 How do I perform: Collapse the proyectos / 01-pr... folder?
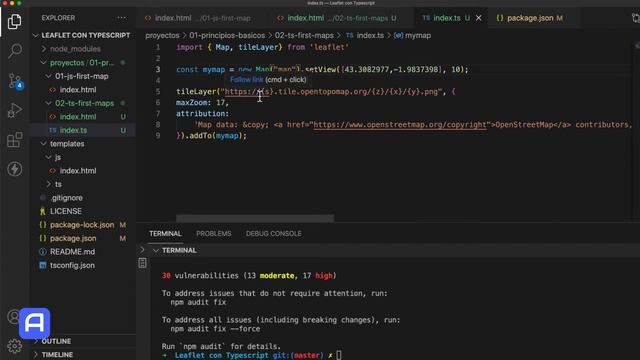coord(44,62)
